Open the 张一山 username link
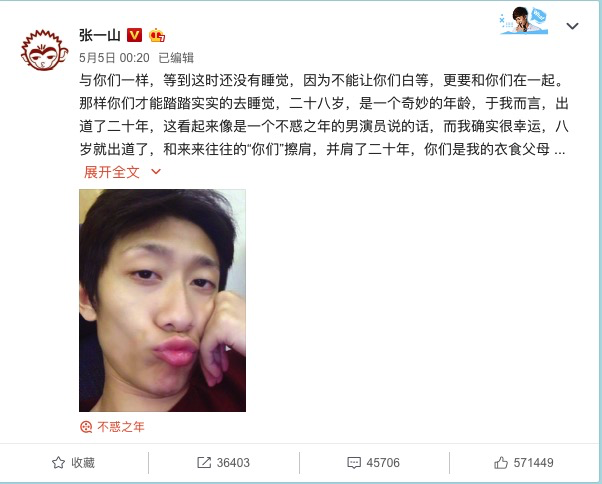 pos(100,35)
